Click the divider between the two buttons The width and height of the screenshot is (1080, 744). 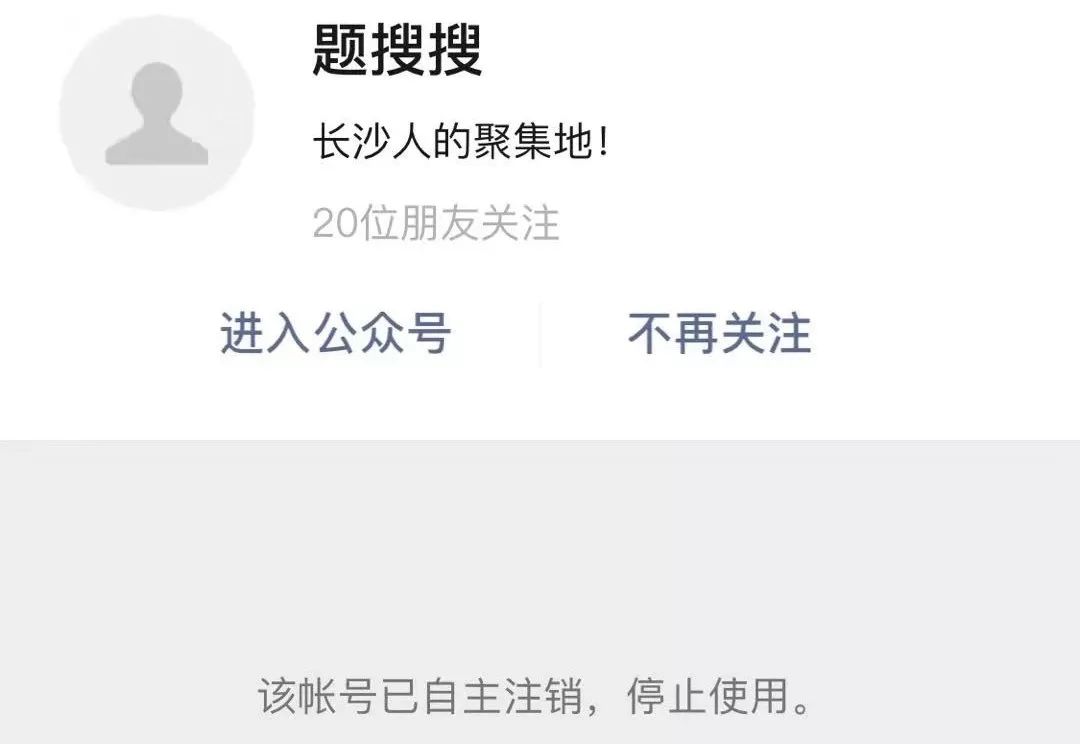click(x=540, y=333)
